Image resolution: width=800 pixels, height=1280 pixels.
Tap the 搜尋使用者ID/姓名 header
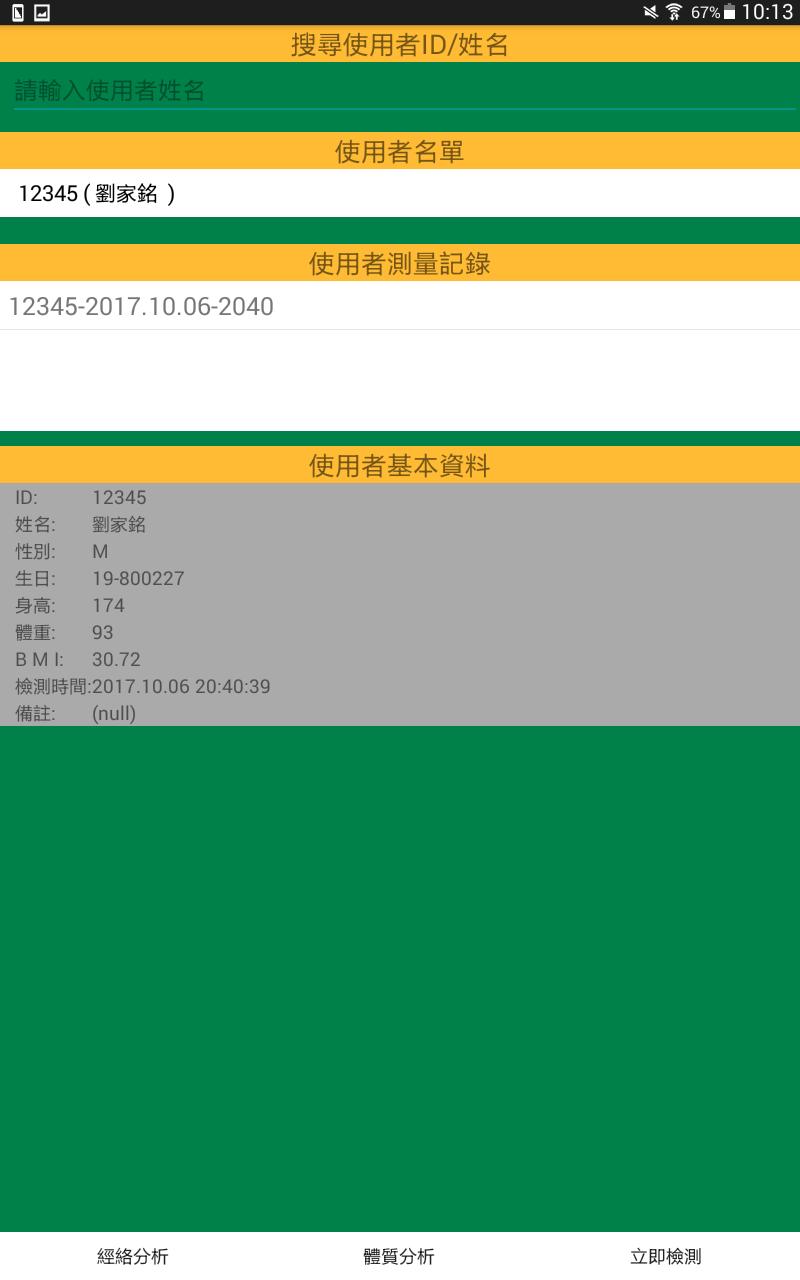point(400,45)
